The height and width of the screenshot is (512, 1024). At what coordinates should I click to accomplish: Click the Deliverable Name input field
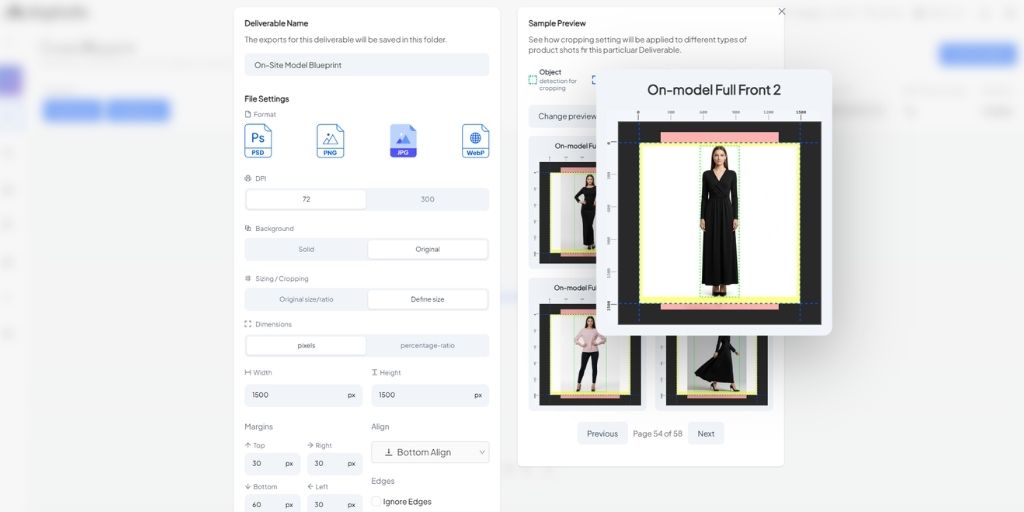coord(367,65)
